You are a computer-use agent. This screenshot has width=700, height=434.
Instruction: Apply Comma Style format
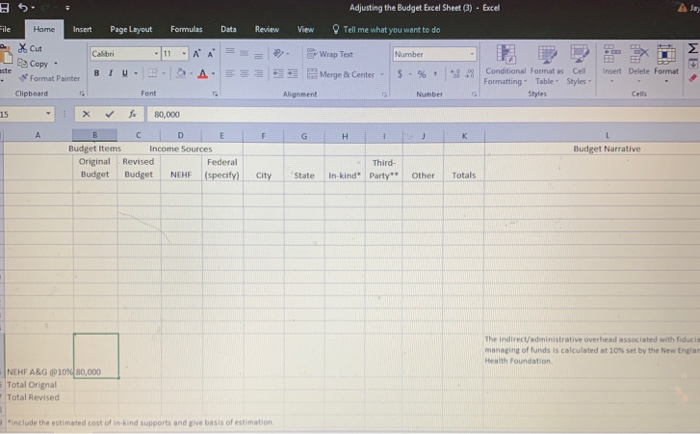point(435,74)
